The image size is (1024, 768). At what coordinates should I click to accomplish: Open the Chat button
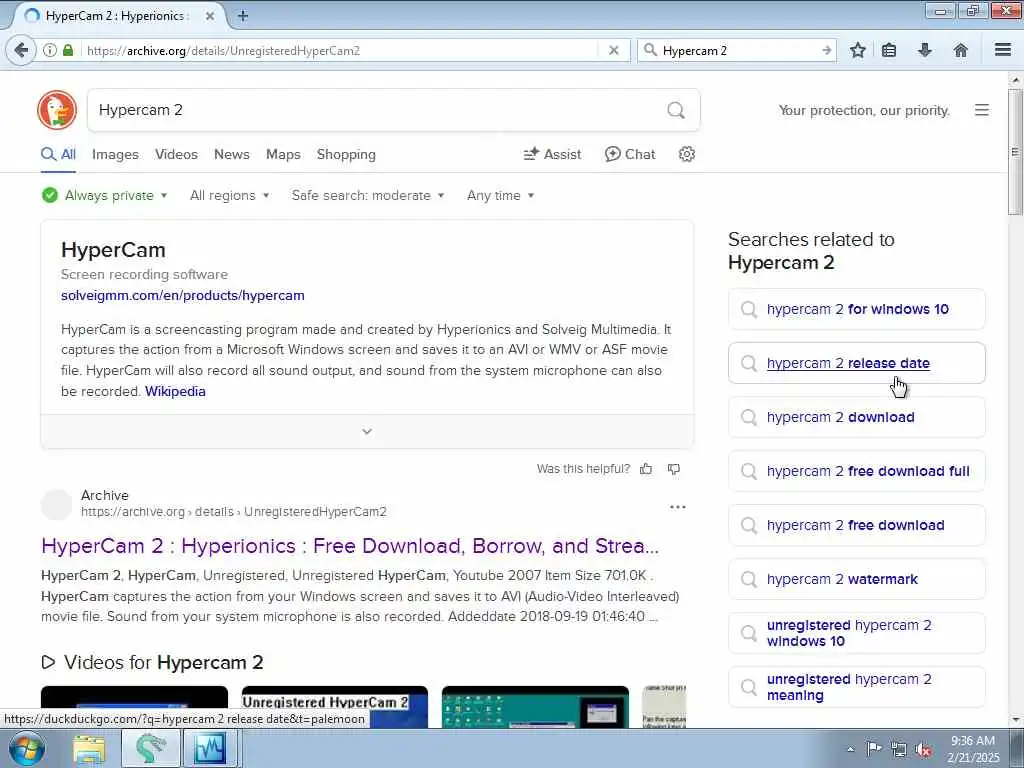tap(630, 154)
